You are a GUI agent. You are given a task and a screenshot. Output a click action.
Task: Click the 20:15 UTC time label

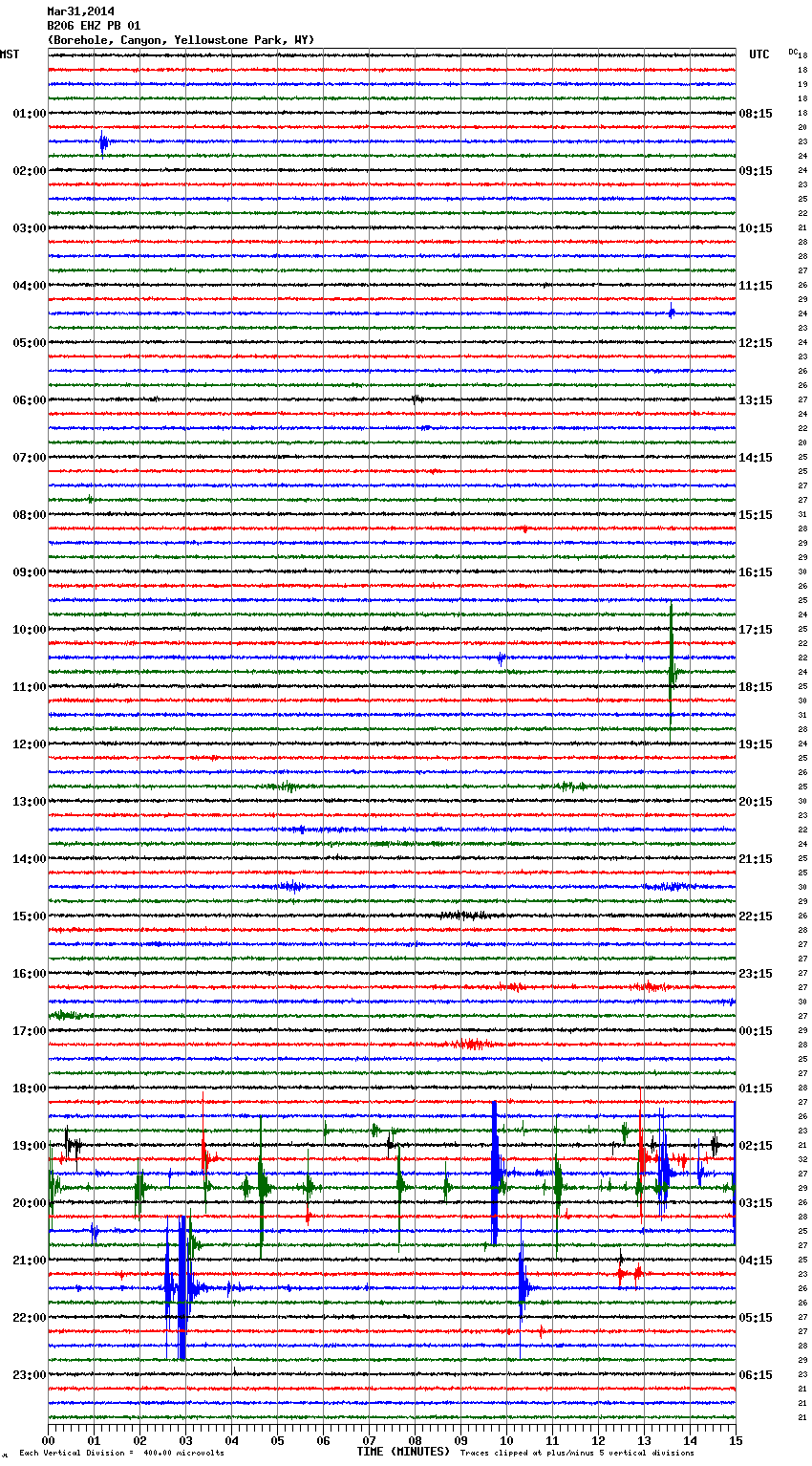[x=756, y=802]
